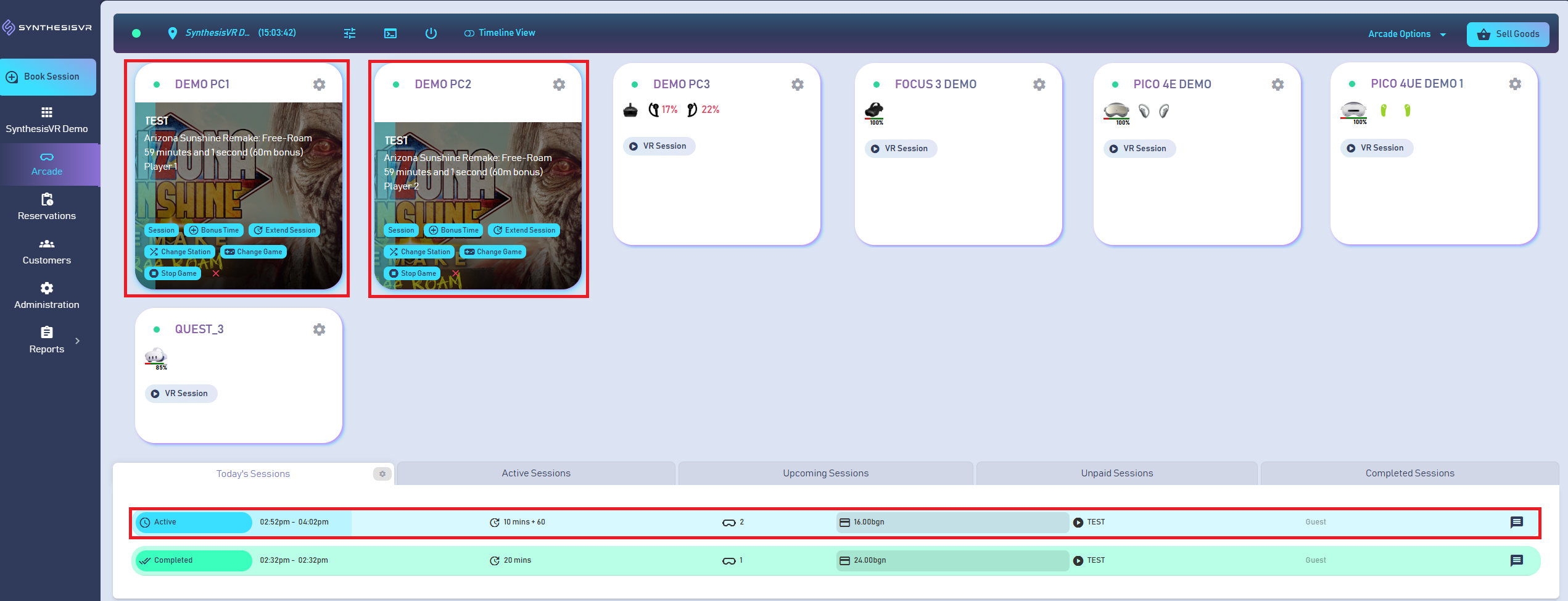Open Today's Sessions settings gear

(382, 474)
